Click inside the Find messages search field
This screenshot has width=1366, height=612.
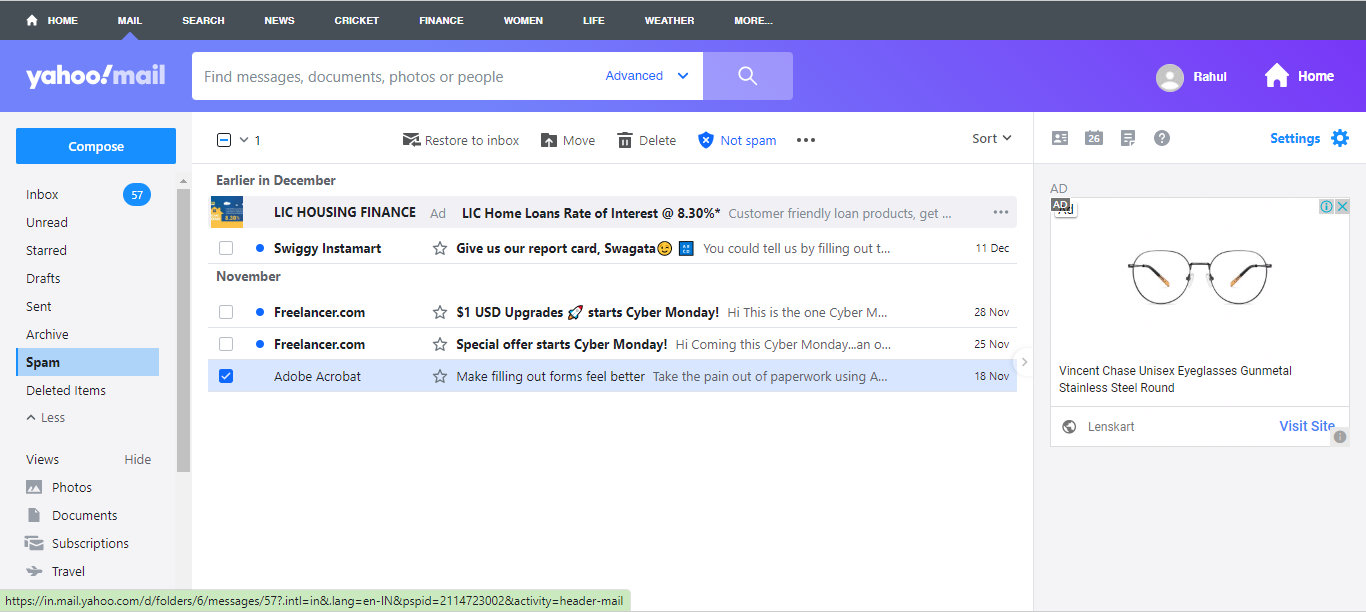pos(395,76)
